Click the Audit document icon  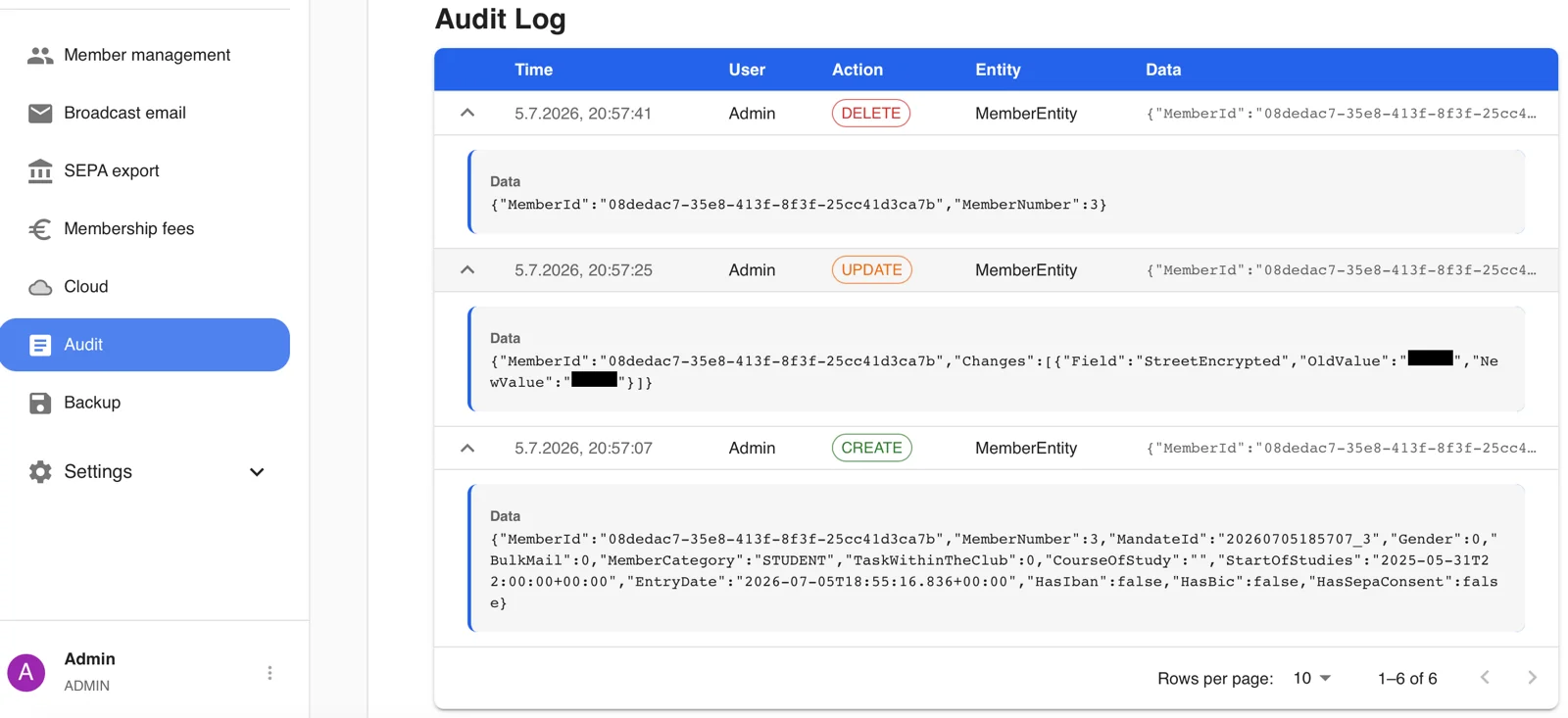click(x=40, y=345)
